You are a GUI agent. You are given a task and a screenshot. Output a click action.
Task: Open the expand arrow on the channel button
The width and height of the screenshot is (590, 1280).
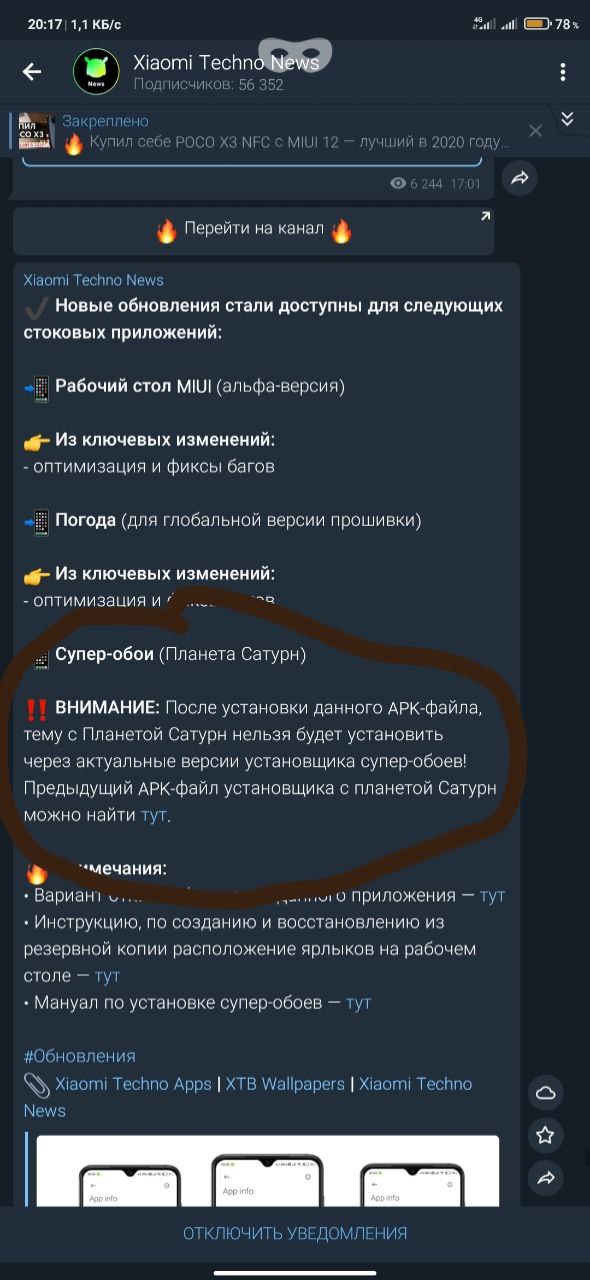485,216
